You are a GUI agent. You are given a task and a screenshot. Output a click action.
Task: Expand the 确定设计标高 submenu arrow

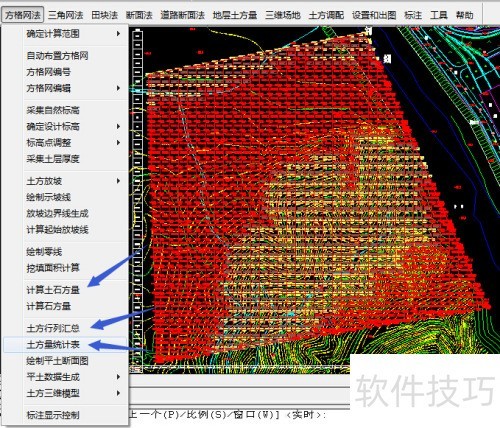(x=118, y=126)
